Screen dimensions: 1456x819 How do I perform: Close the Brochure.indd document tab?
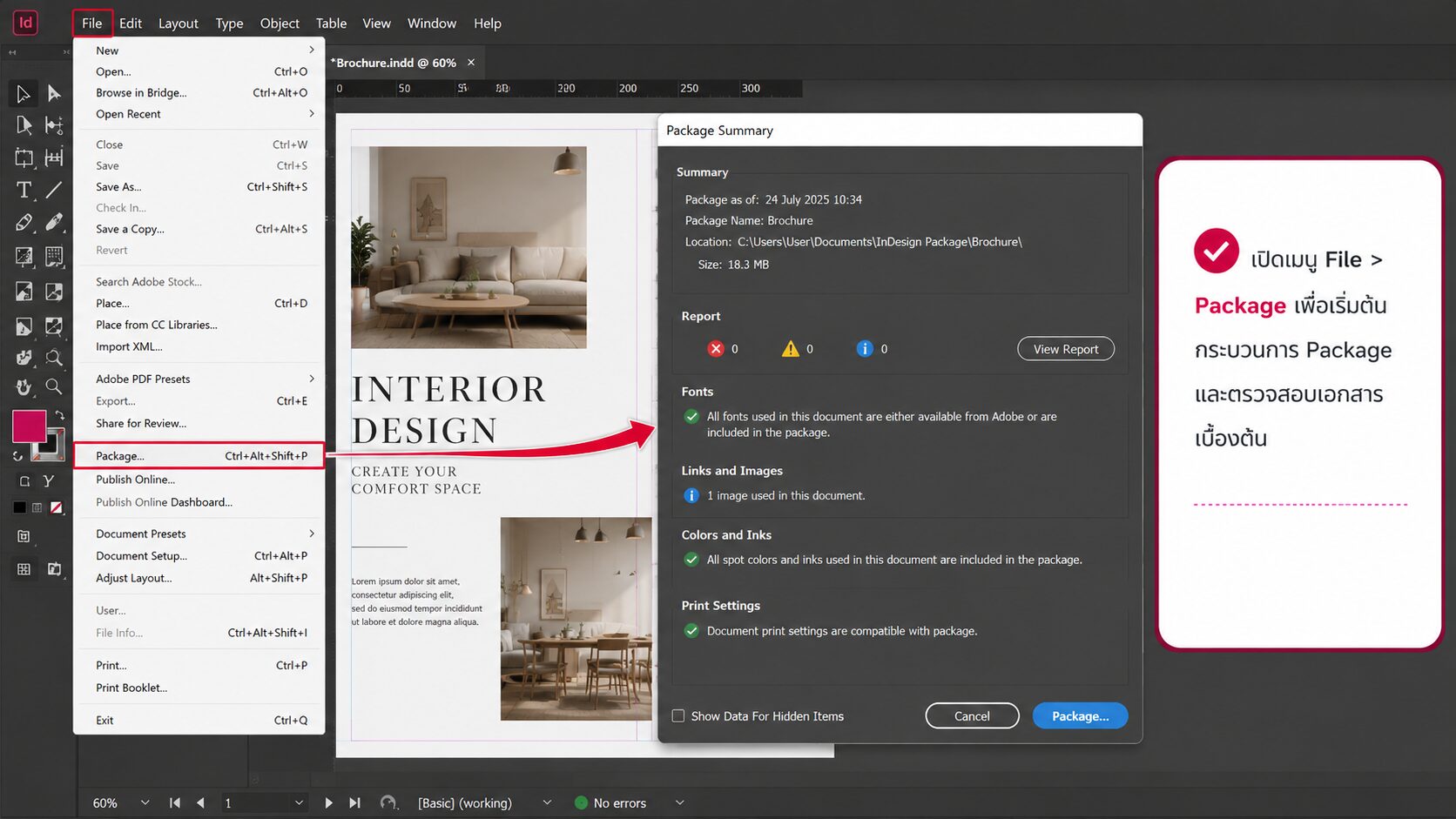pos(471,63)
